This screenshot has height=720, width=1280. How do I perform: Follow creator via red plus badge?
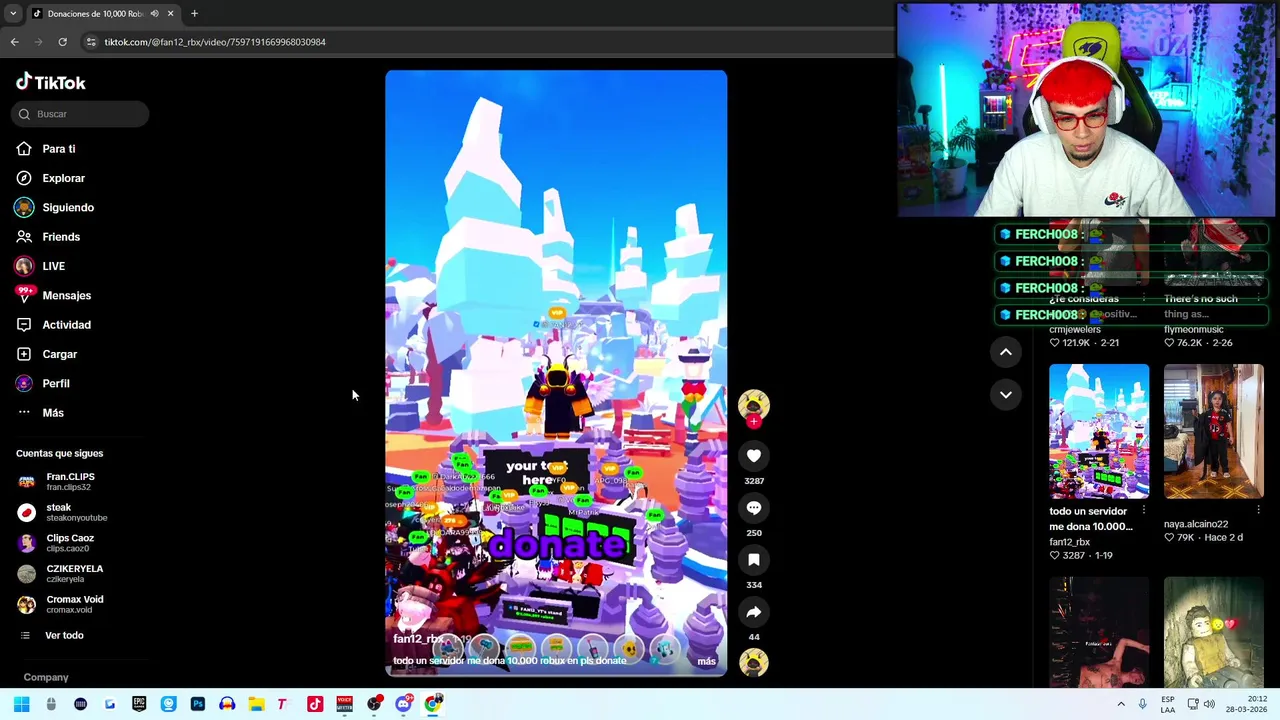pos(754,422)
